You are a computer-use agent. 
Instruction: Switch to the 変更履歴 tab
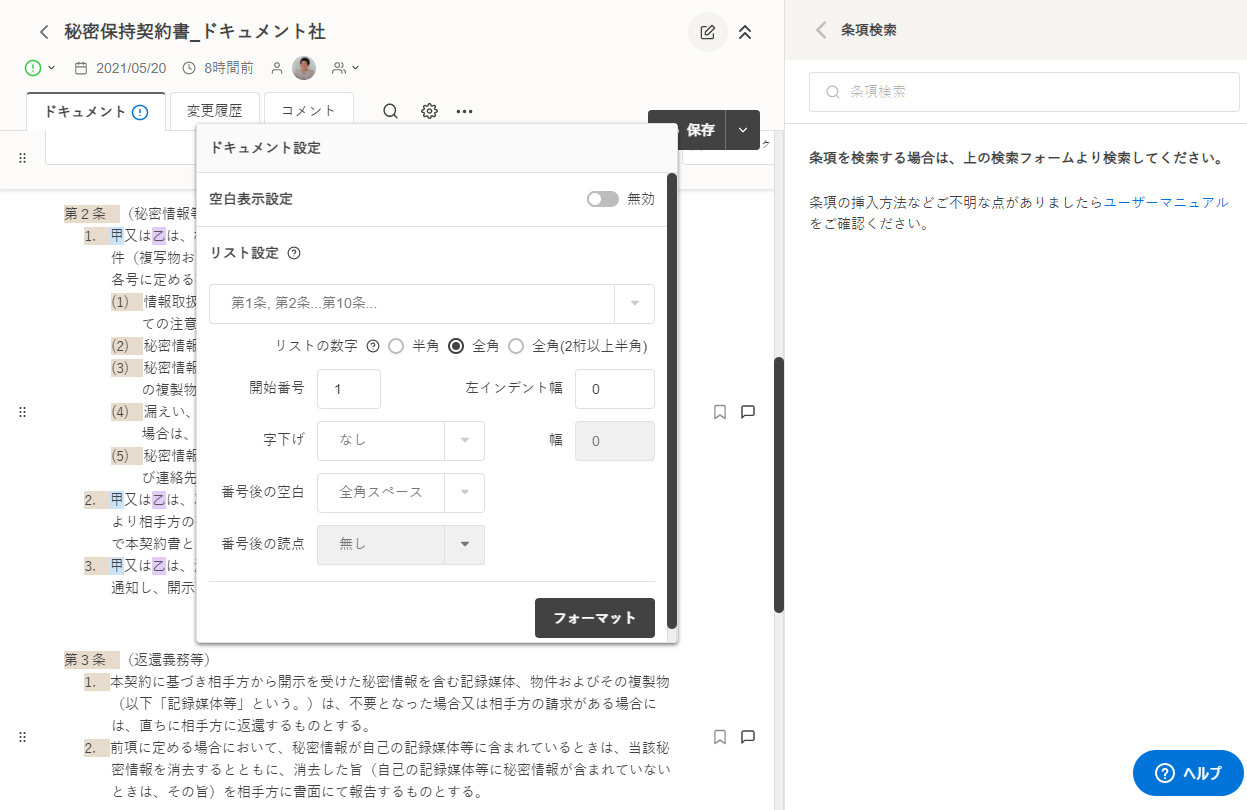pyautogui.click(x=213, y=111)
